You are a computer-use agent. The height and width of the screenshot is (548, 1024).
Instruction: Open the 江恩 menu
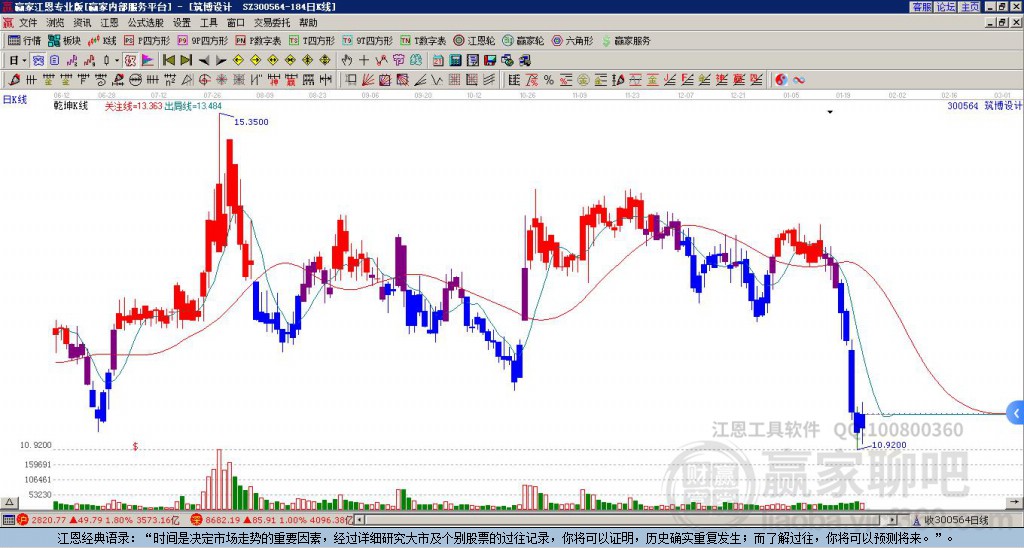coord(109,23)
